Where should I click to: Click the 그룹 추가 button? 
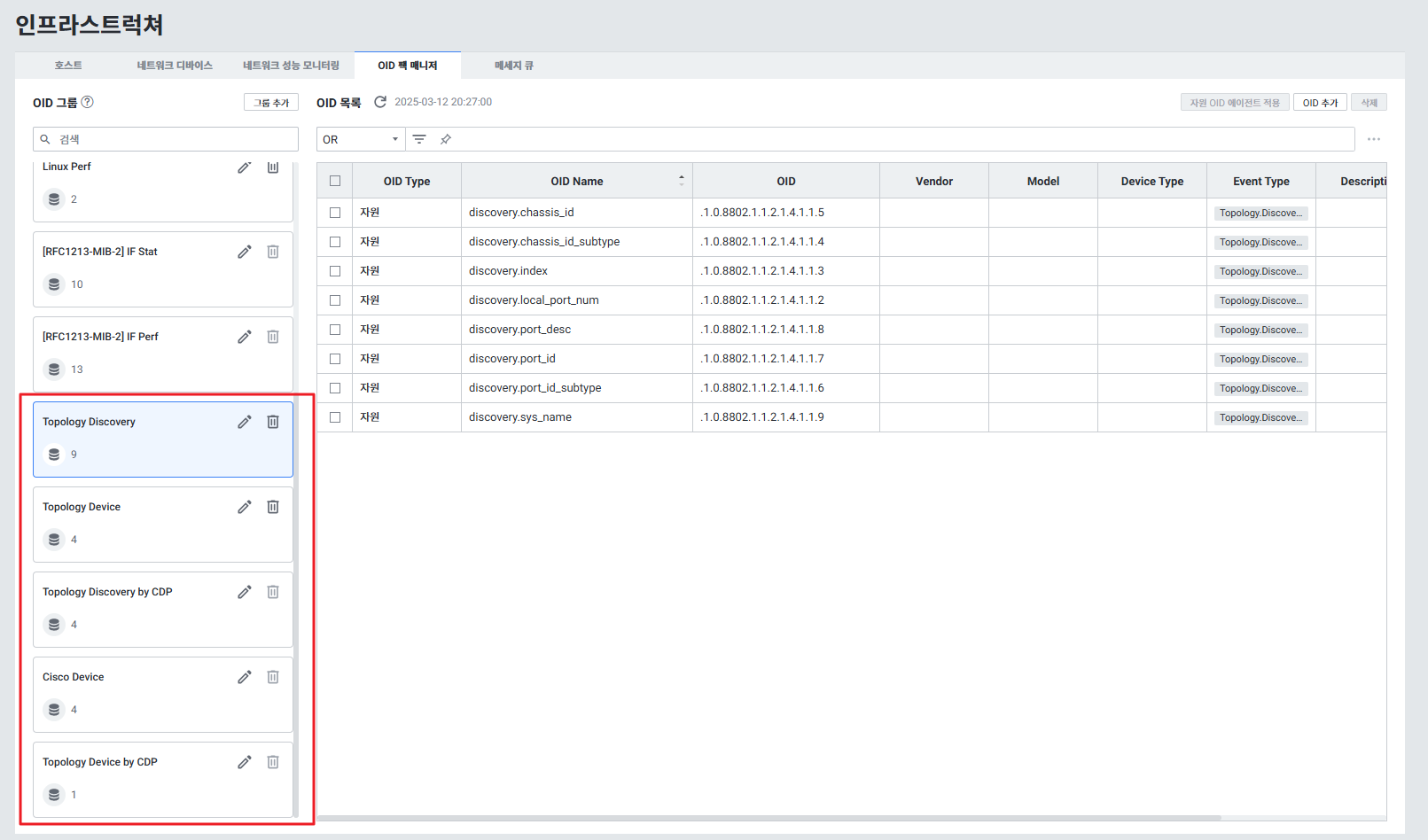271,103
